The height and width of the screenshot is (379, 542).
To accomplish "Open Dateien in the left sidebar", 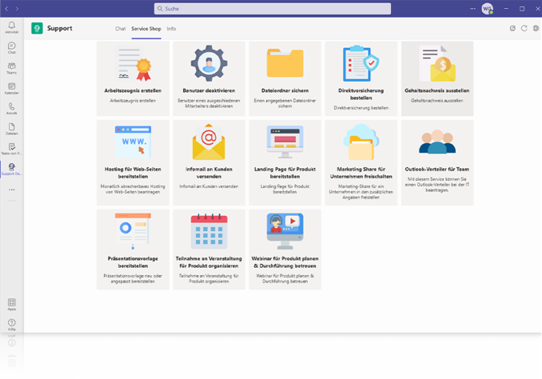I will tap(11, 129).
